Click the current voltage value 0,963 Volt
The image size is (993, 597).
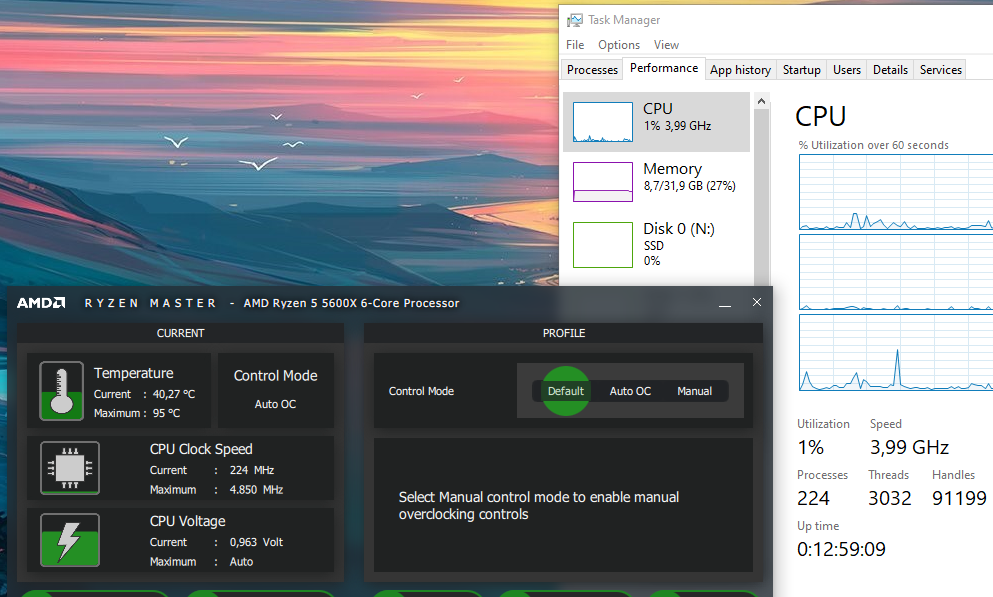click(256, 542)
